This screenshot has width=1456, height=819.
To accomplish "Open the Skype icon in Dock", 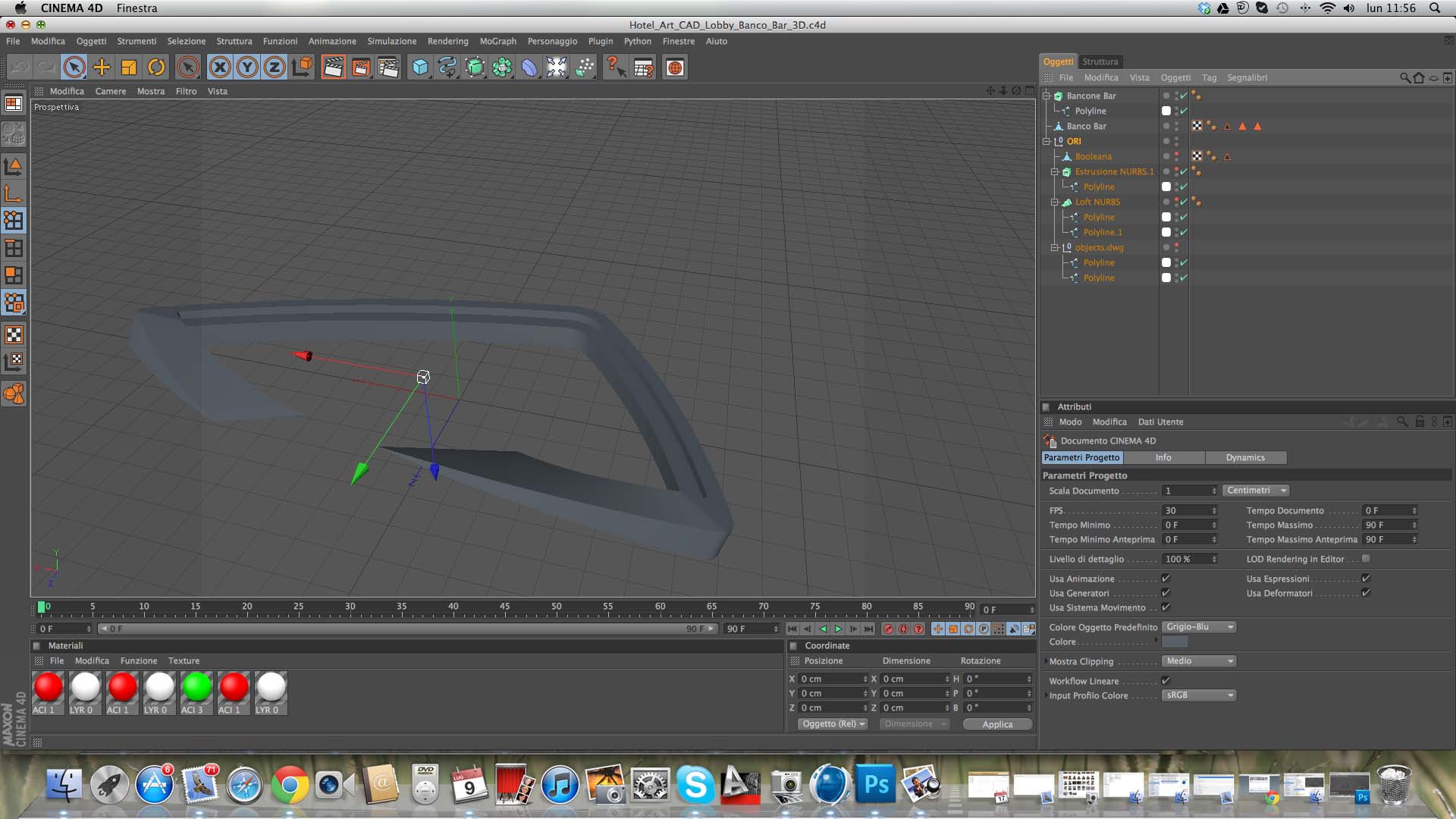I will (x=695, y=784).
